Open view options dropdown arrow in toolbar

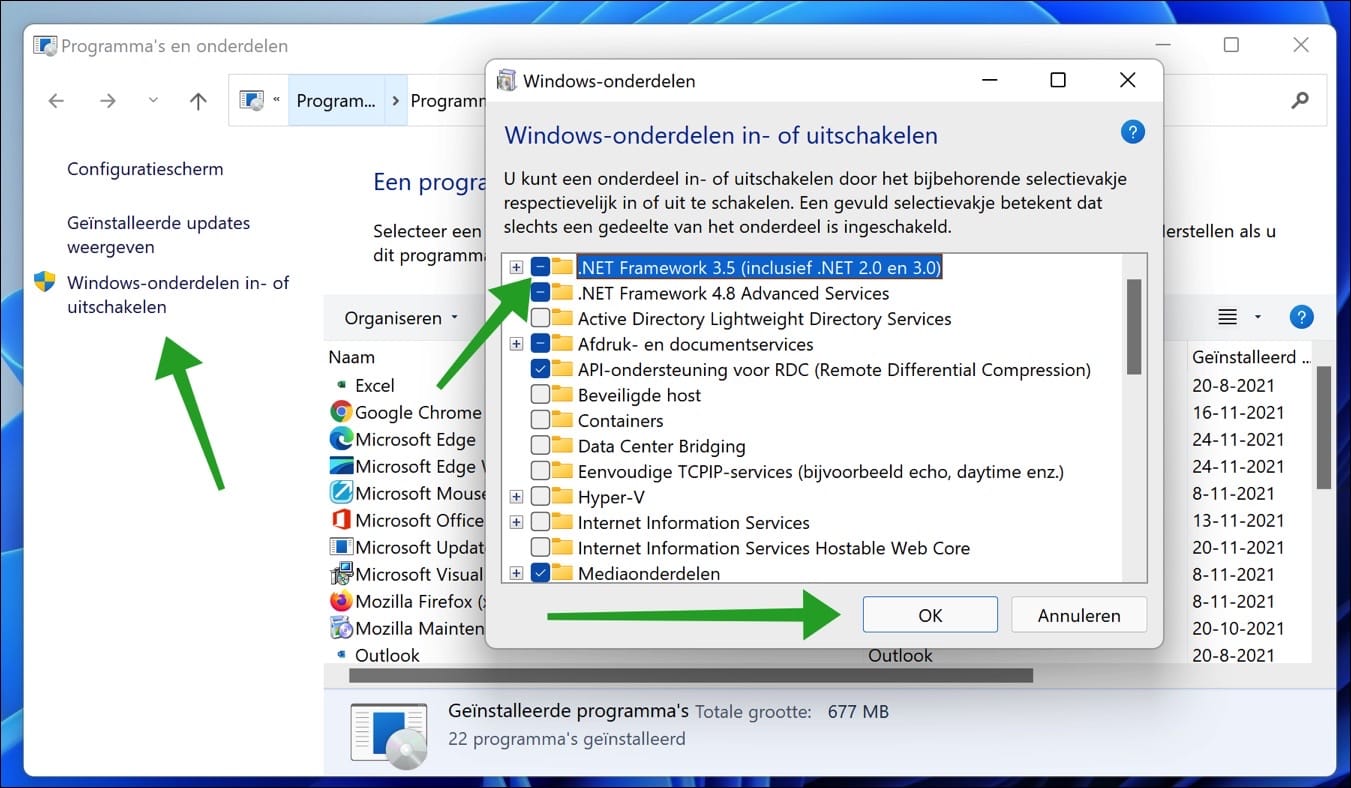(x=1257, y=318)
